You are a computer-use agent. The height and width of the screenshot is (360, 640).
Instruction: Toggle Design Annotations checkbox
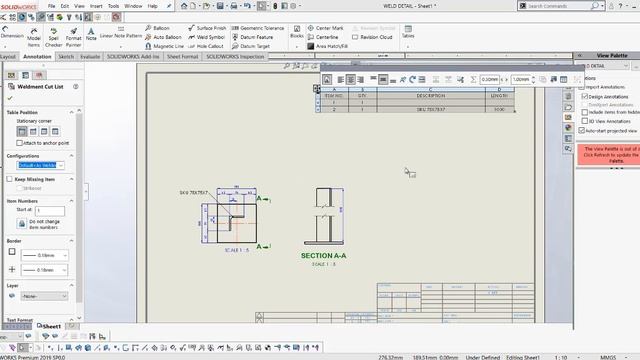(x=585, y=96)
